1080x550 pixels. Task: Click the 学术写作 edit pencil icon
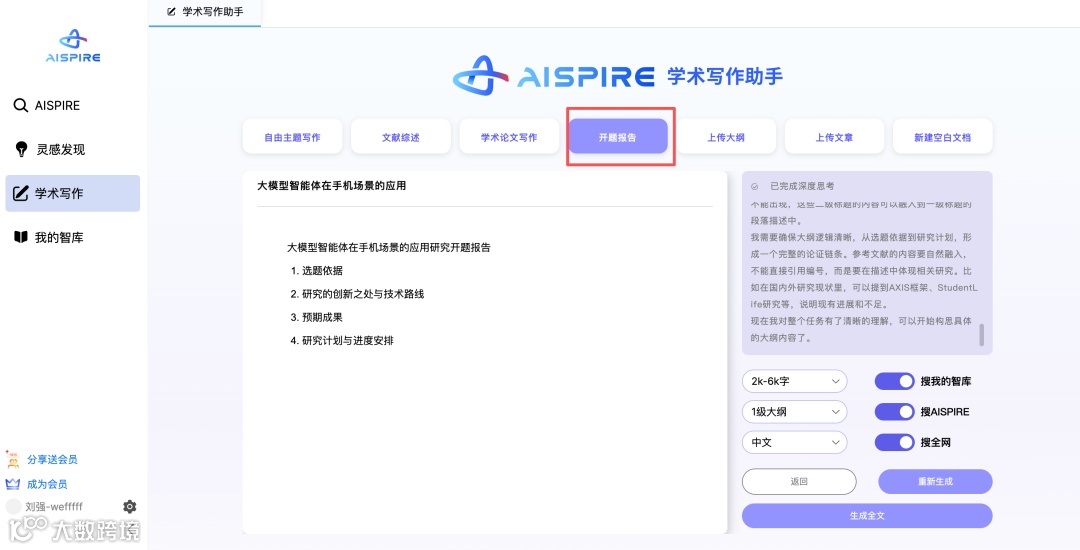tap(21, 193)
